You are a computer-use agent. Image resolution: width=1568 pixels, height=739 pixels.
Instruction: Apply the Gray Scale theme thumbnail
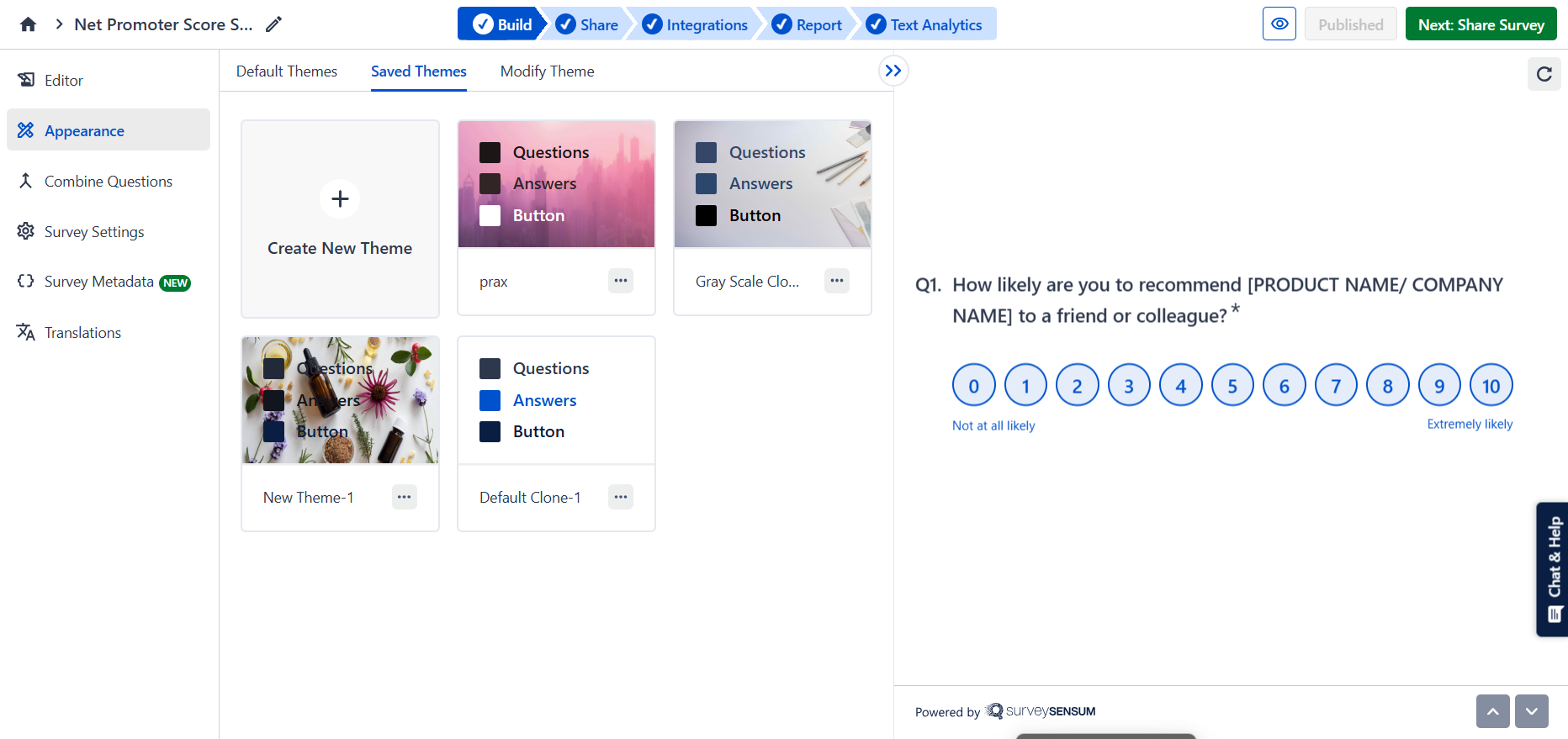[x=772, y=184]
